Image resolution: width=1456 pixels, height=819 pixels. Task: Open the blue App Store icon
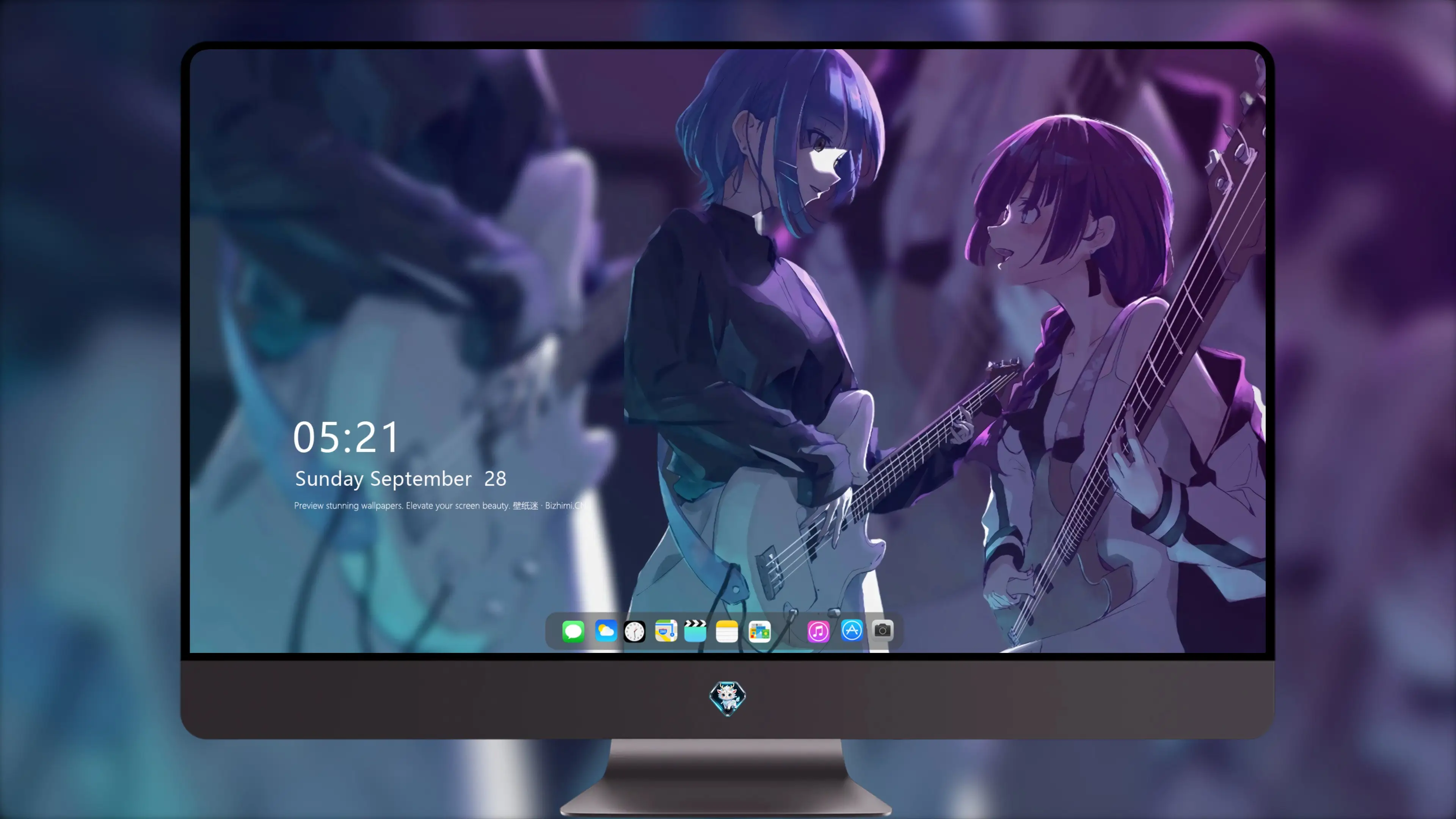[852, 631]
